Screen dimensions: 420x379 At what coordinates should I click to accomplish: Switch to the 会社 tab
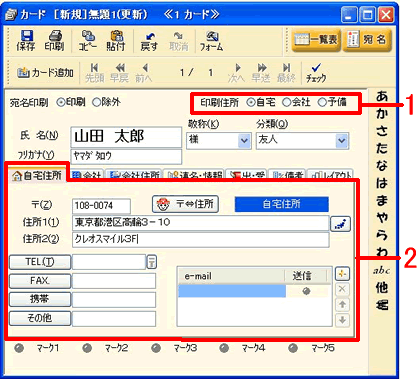click(87, 175)
